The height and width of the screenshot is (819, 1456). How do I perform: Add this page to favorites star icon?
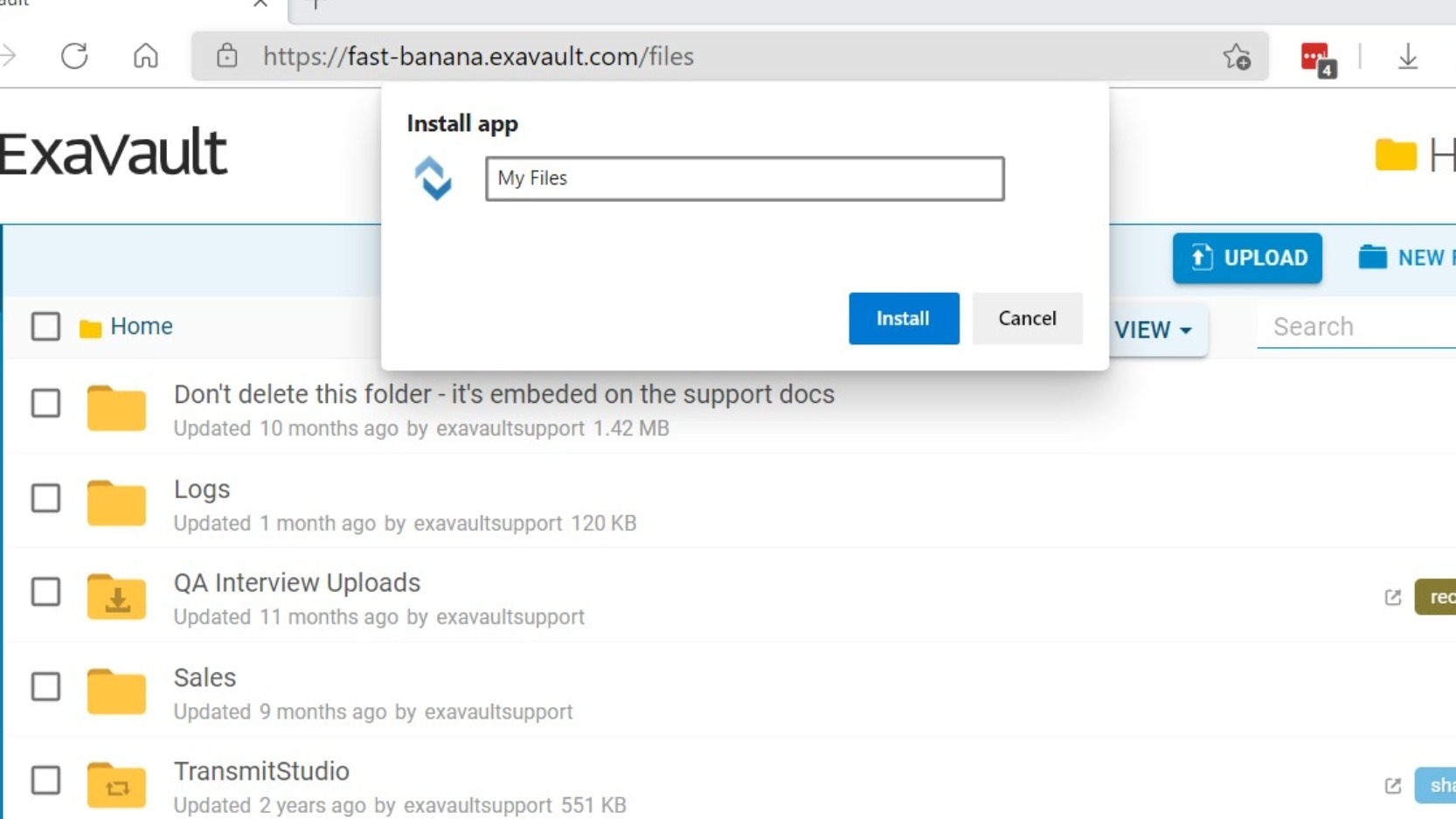coord(1237,57)
